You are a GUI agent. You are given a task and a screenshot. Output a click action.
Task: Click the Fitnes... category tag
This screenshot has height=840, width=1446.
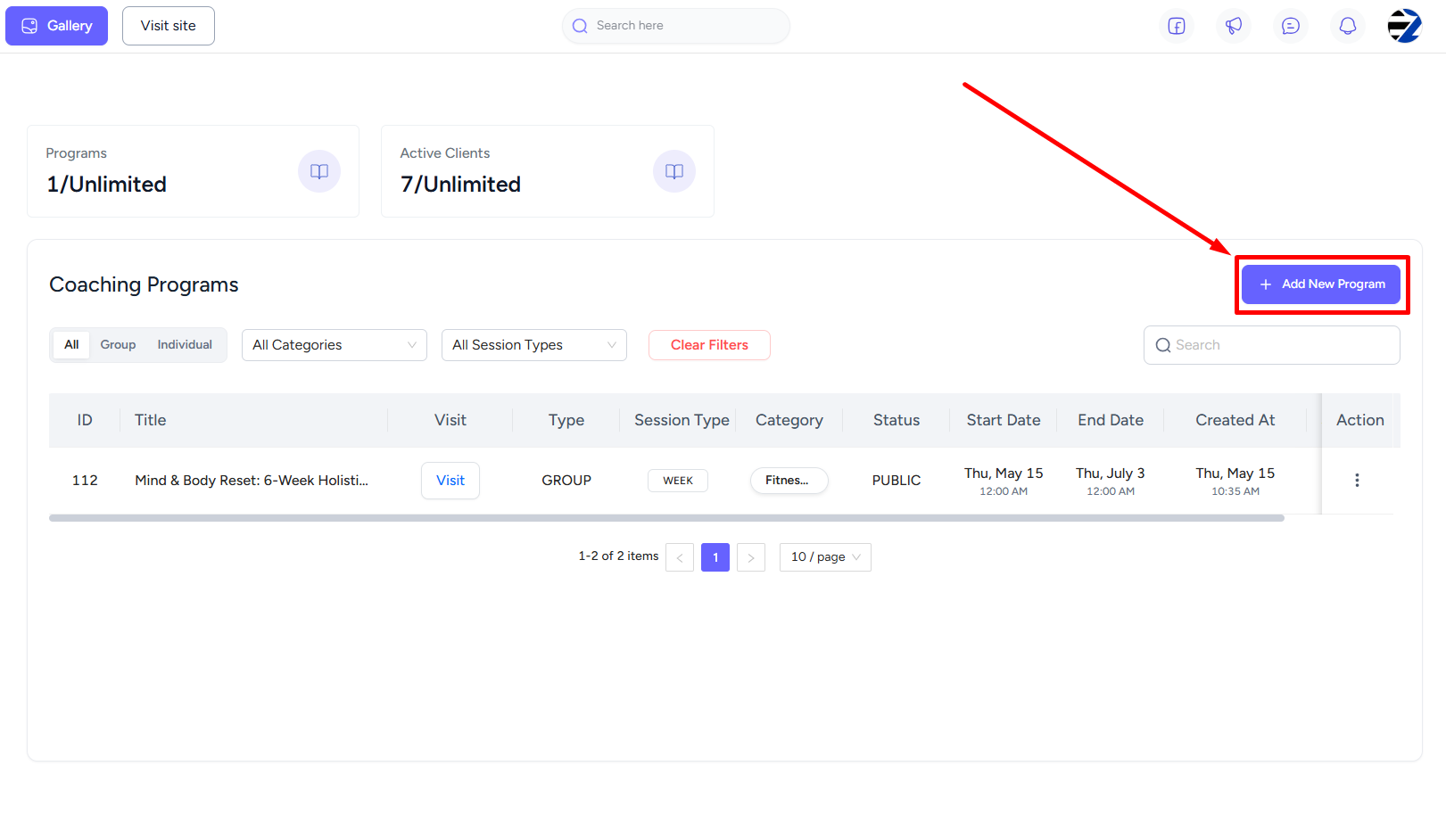tap(789, 481)
